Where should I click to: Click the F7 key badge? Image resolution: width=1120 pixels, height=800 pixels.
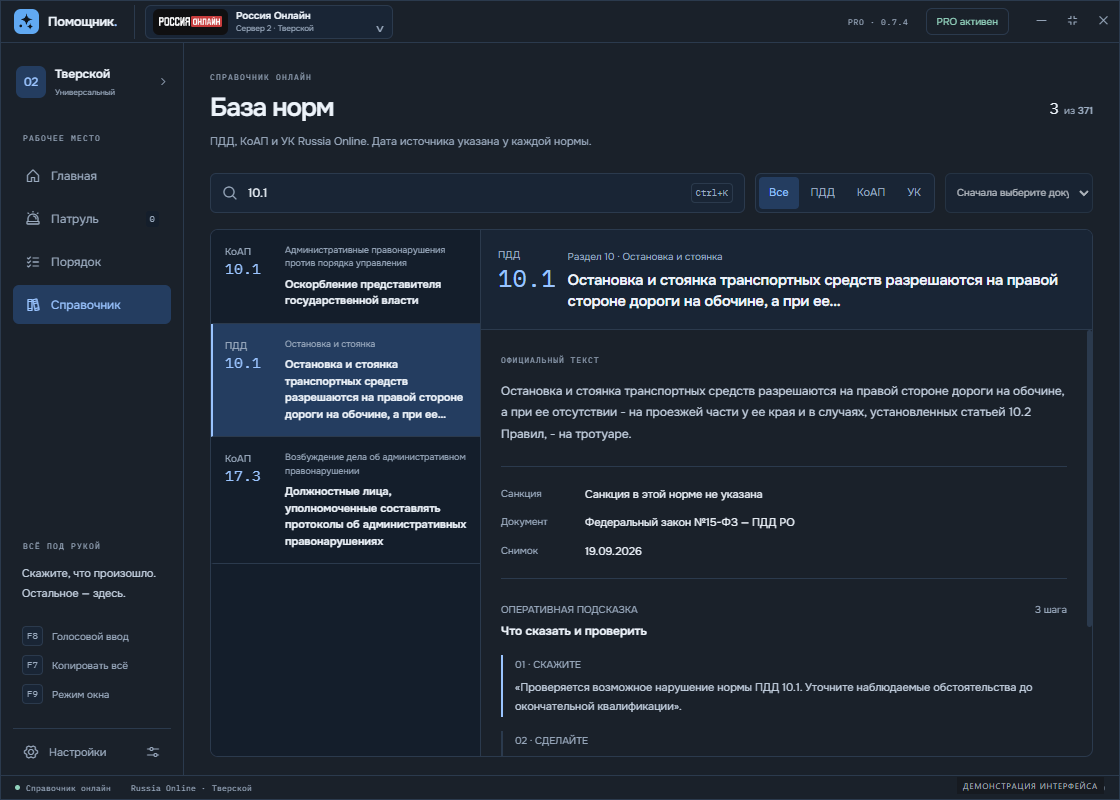(32, 665)
